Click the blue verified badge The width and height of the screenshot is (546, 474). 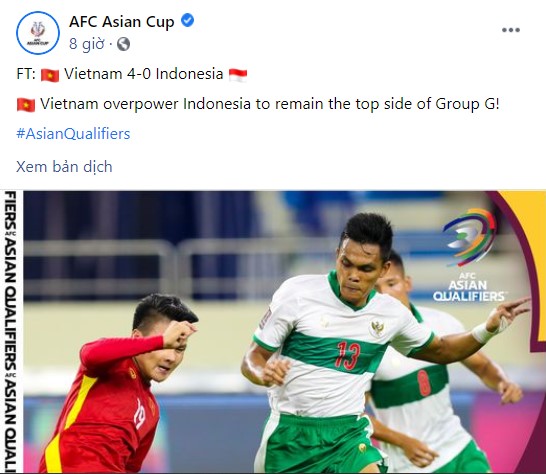tap(187, 21)
